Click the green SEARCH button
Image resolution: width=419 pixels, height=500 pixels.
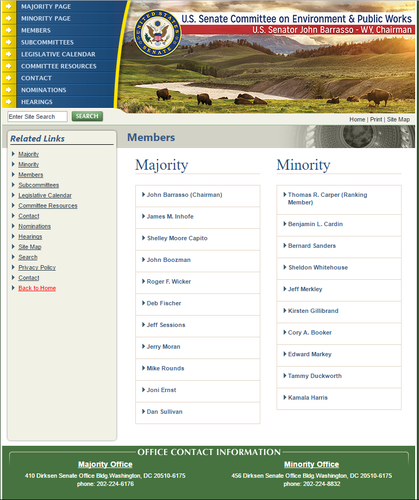pyautogui.click(x=87, y=116)
